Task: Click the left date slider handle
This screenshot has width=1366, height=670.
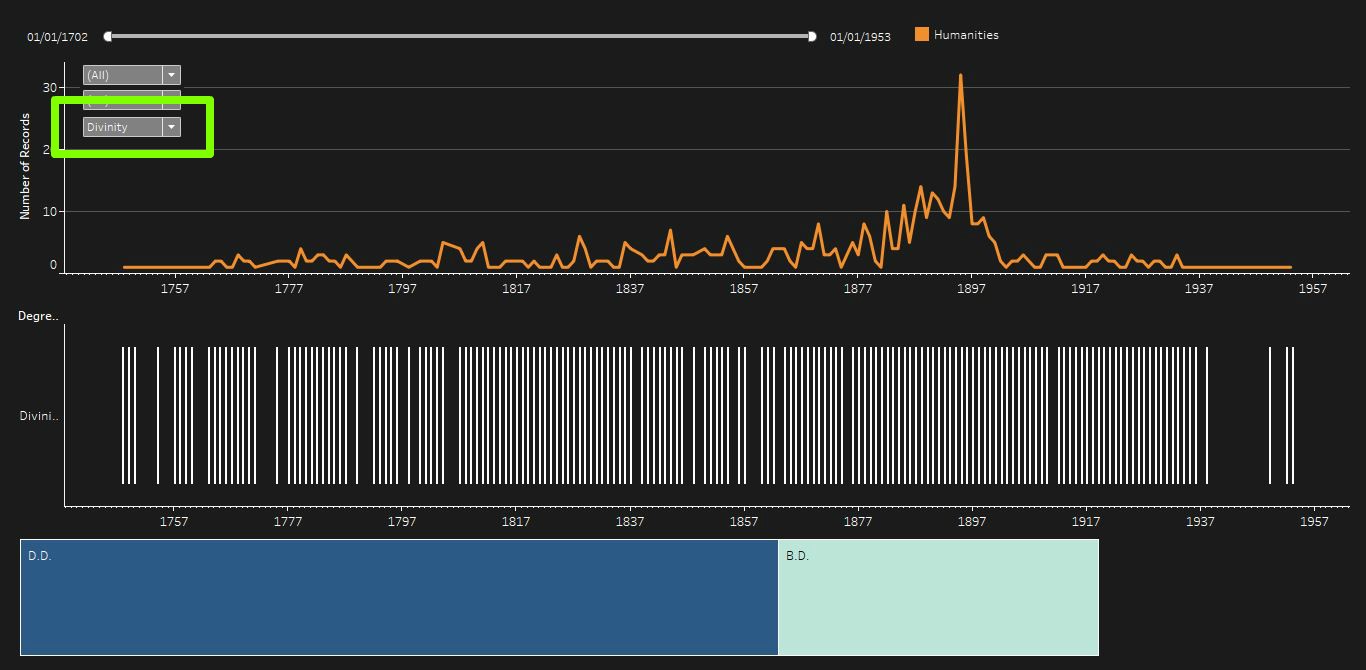Action: 108,36
